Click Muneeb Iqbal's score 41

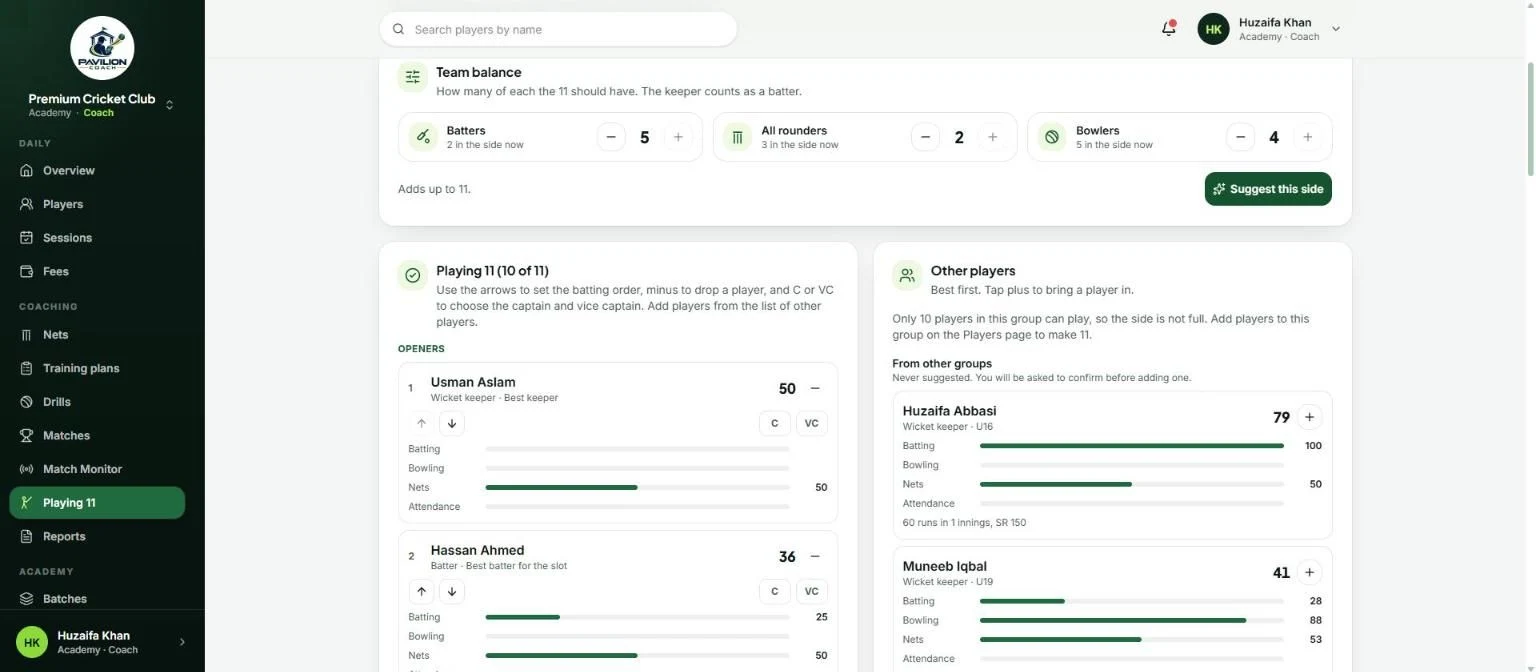(1281, 573)
